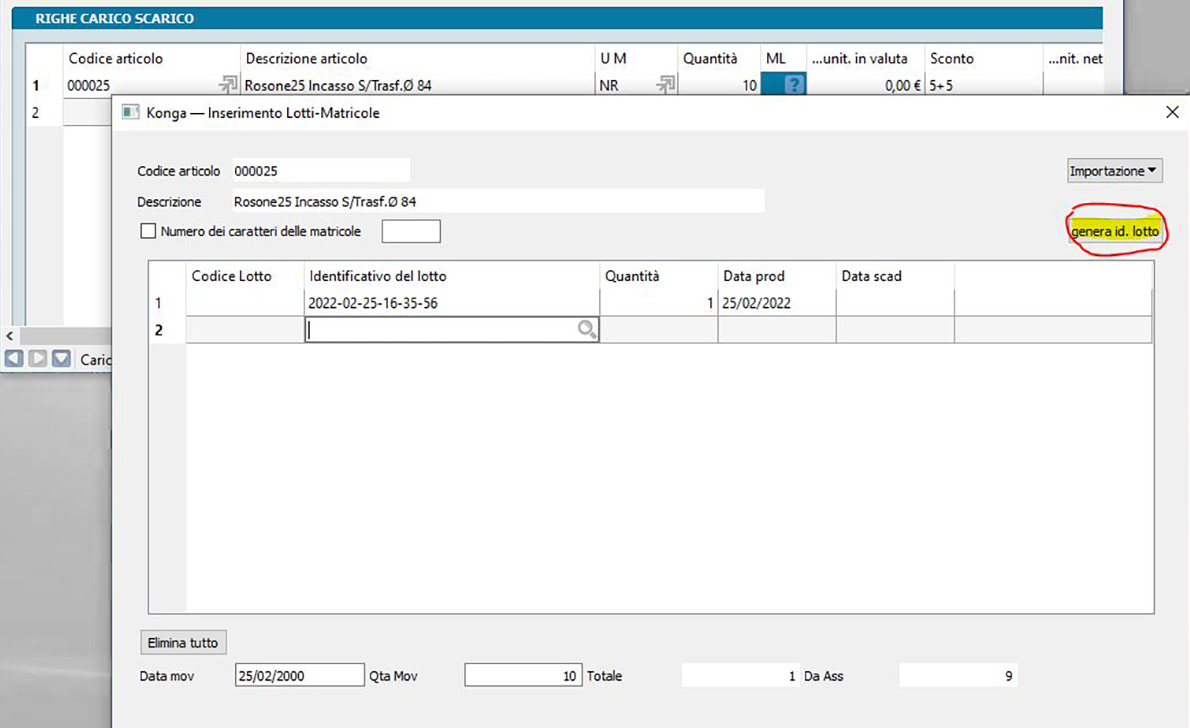Click the Qta Mov quantity field

[x=523, y=676]
